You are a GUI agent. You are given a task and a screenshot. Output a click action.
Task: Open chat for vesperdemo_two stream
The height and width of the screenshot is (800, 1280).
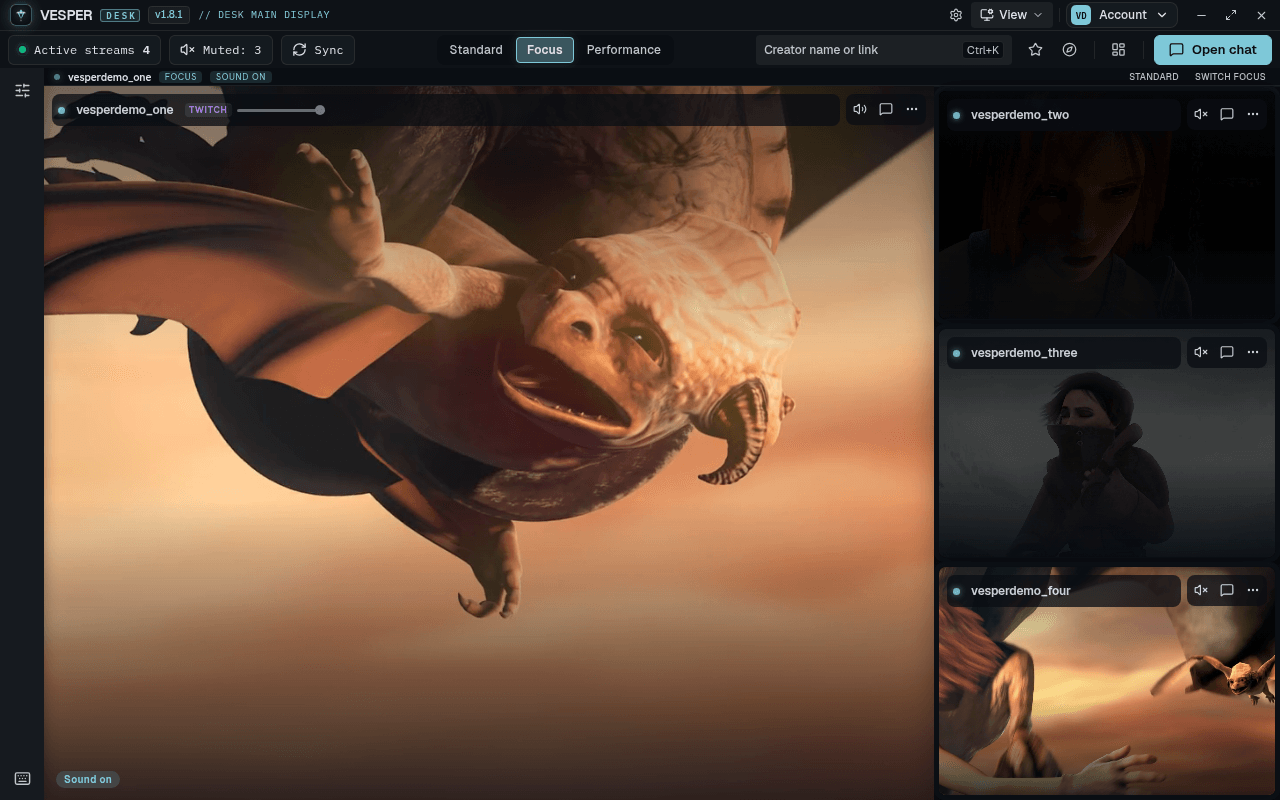[1227, 114]
